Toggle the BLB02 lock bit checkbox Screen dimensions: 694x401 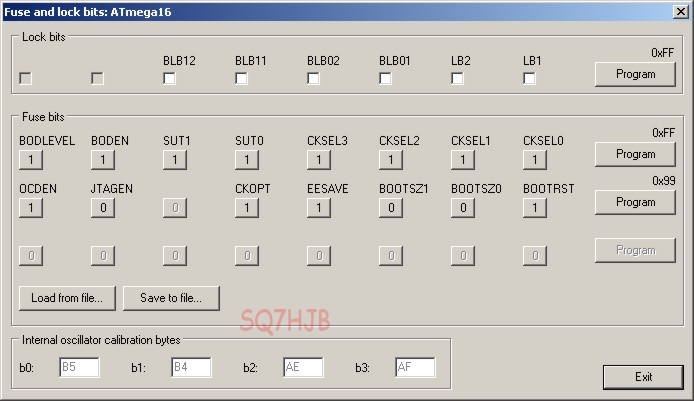coord(313,78)
